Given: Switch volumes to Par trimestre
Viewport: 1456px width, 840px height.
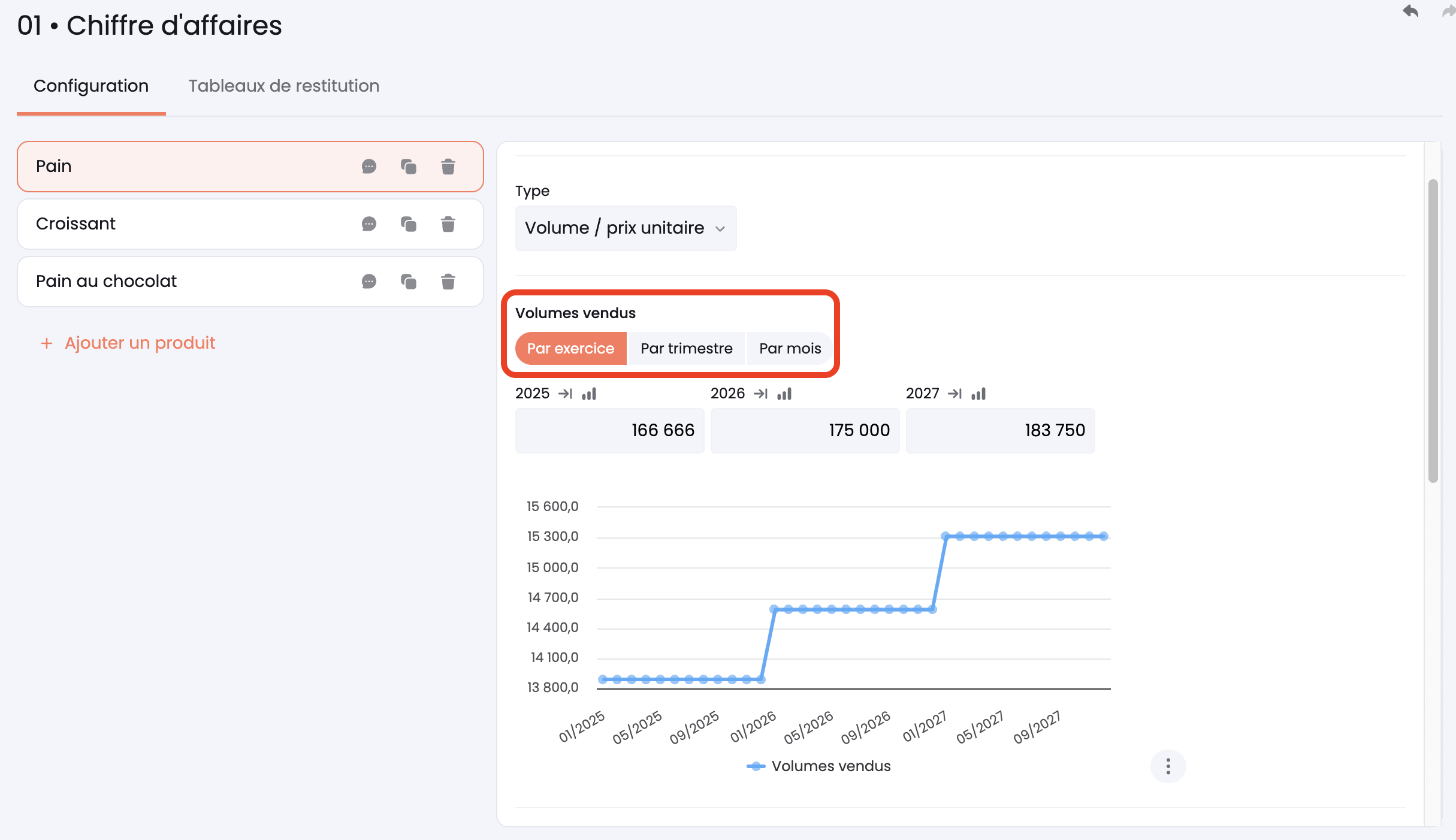Looking at the screenshot, I should pos(687,349).
